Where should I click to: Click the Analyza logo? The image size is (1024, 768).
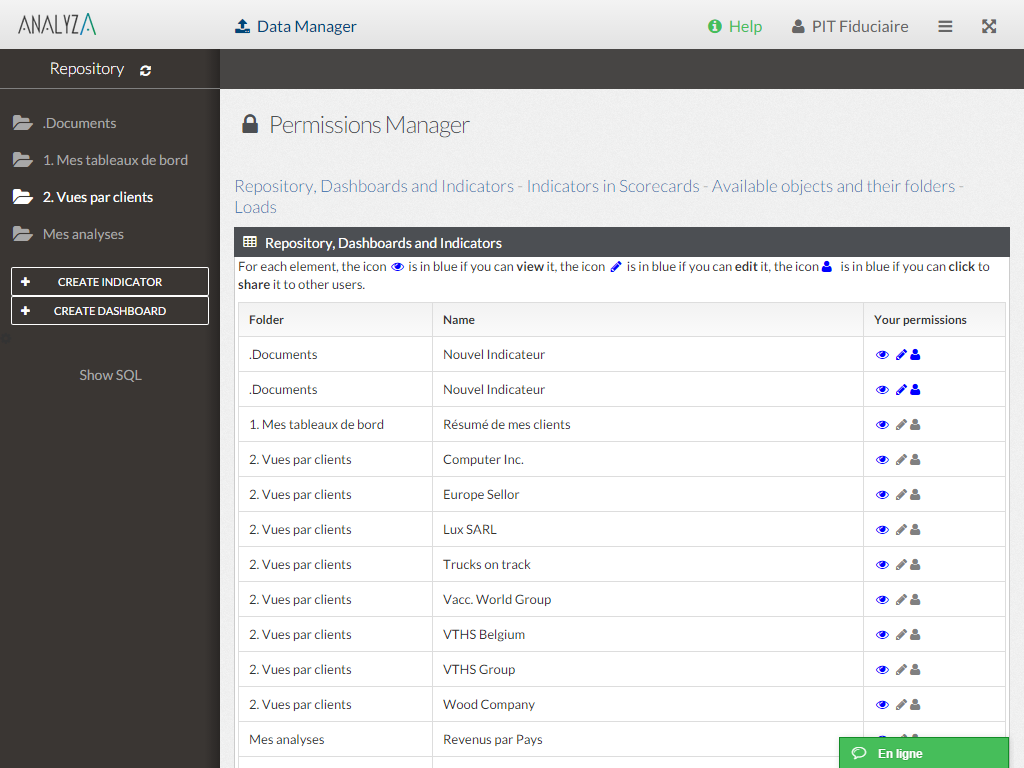(57, 25)
